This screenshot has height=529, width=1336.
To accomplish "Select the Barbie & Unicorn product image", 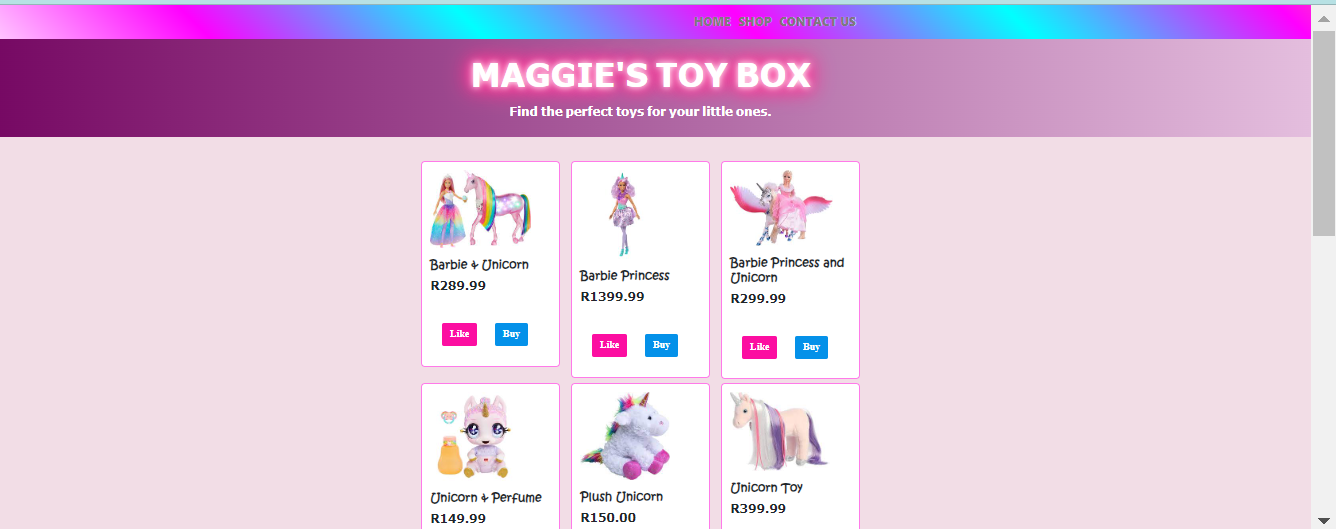I will coord(480,209).
